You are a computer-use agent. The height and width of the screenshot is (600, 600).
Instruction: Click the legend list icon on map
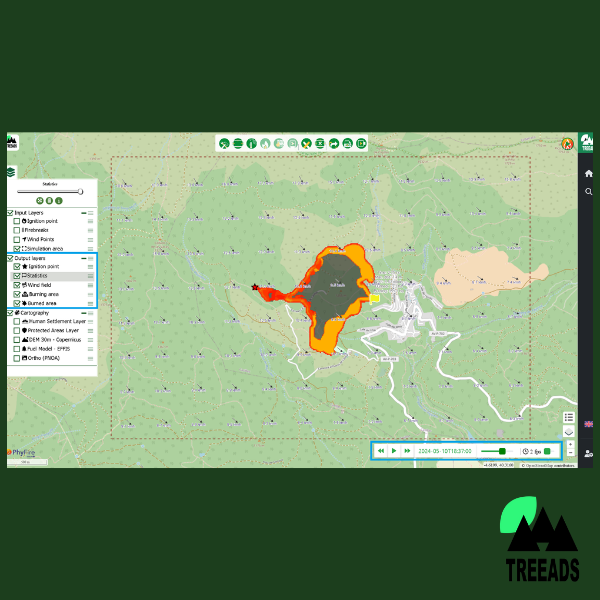point(569,417)
